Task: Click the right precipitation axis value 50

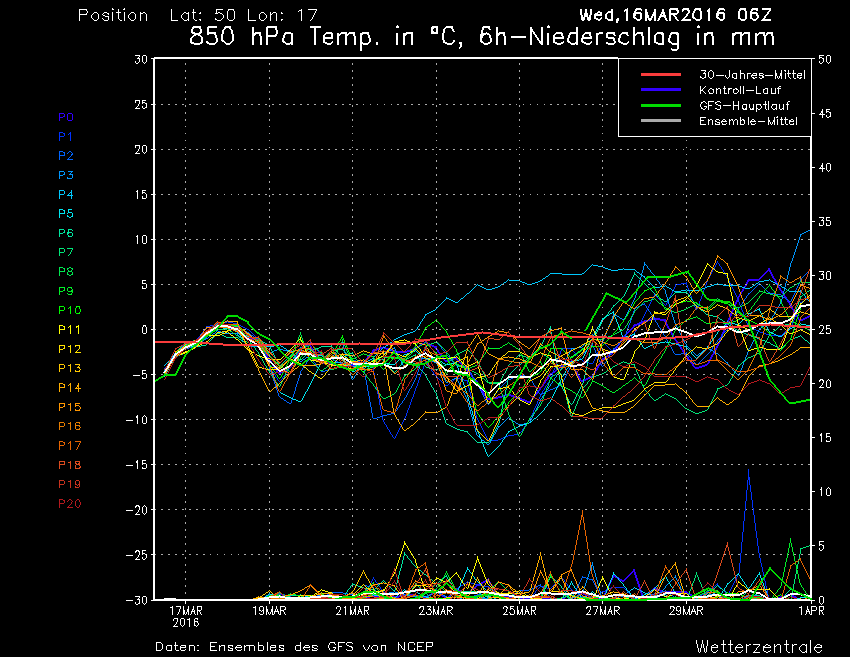Action: pyautogui.click(x=825, y=60)
